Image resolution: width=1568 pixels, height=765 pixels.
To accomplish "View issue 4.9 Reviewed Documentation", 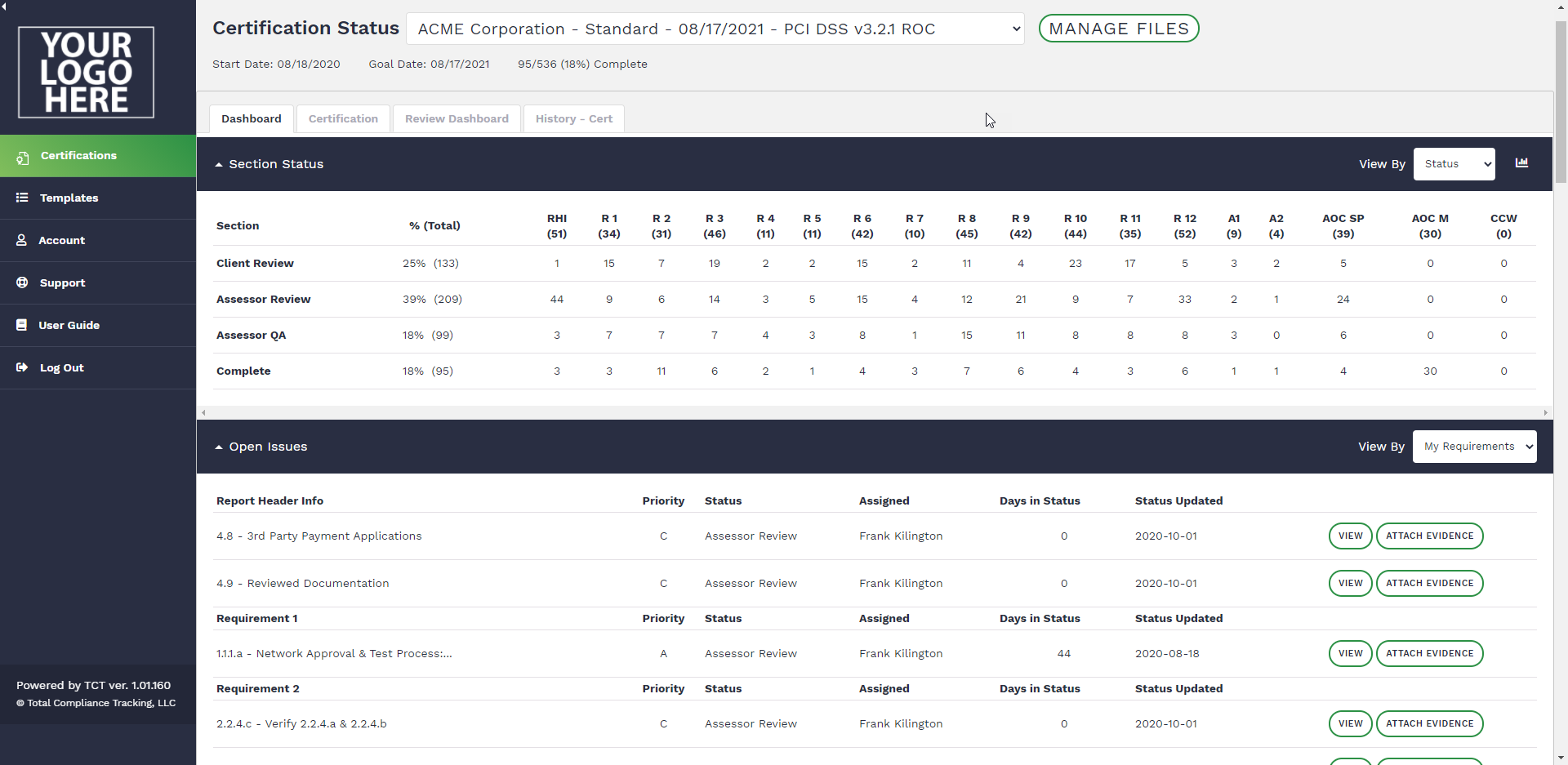I will pyautogui.click(x=1351, y=584).
